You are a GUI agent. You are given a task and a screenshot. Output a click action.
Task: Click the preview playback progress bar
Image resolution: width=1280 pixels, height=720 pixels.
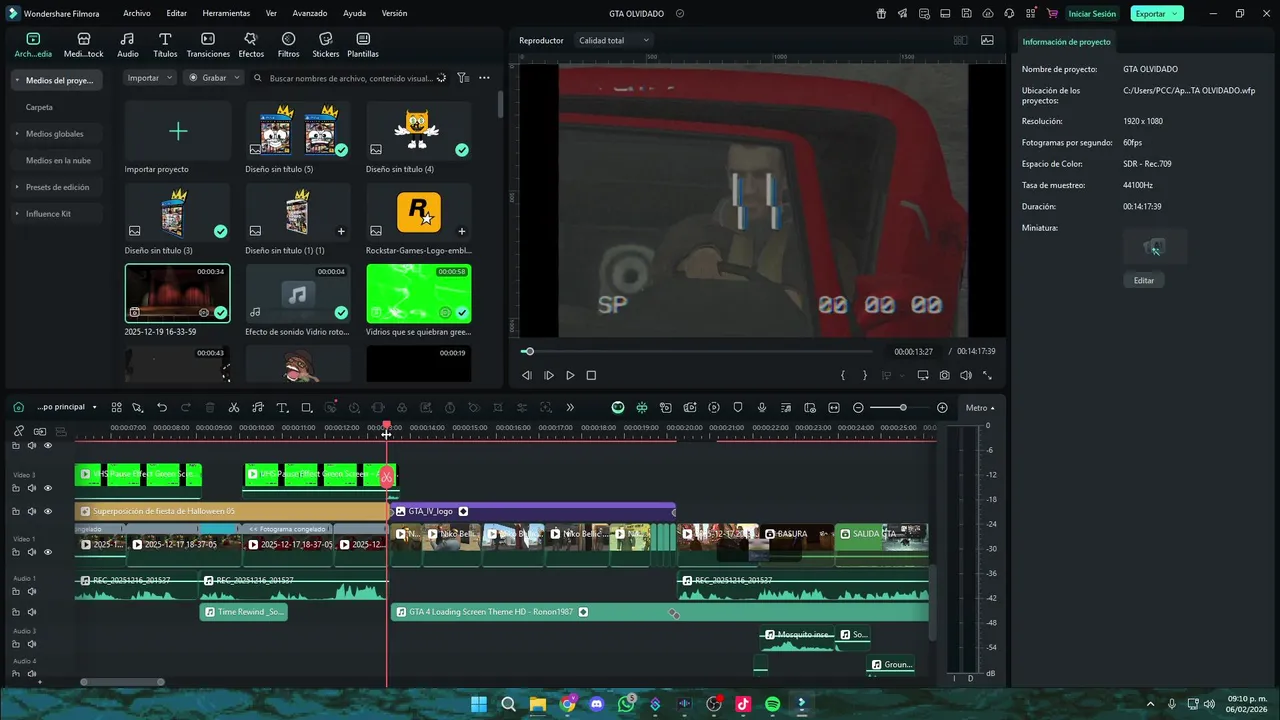tap(697, 352)
